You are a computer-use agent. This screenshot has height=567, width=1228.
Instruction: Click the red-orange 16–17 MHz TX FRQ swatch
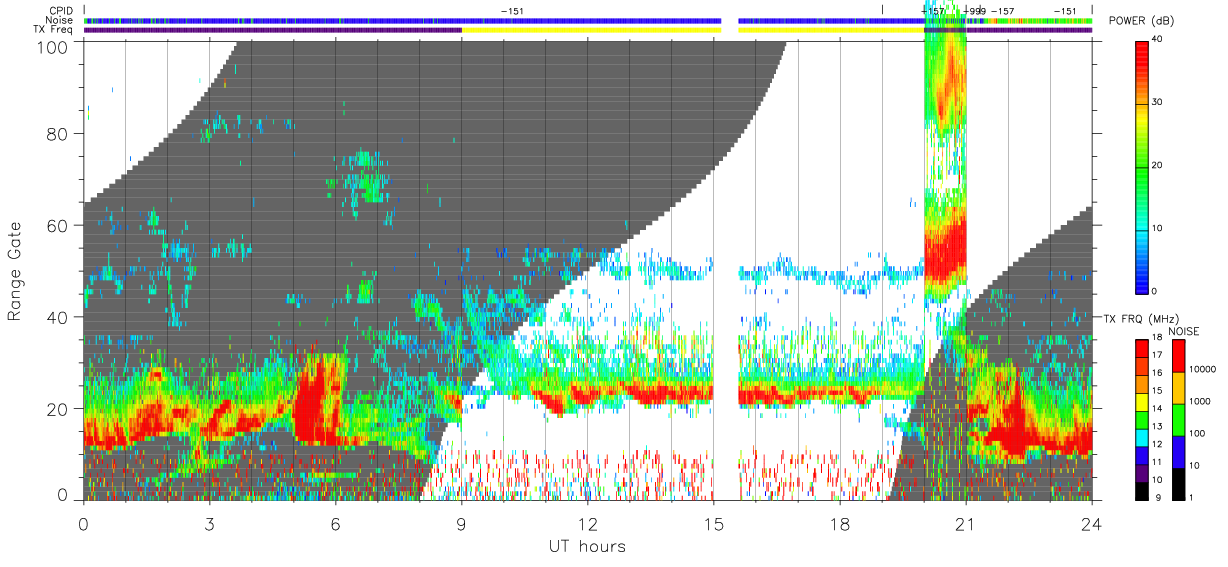coord(1142,367)
